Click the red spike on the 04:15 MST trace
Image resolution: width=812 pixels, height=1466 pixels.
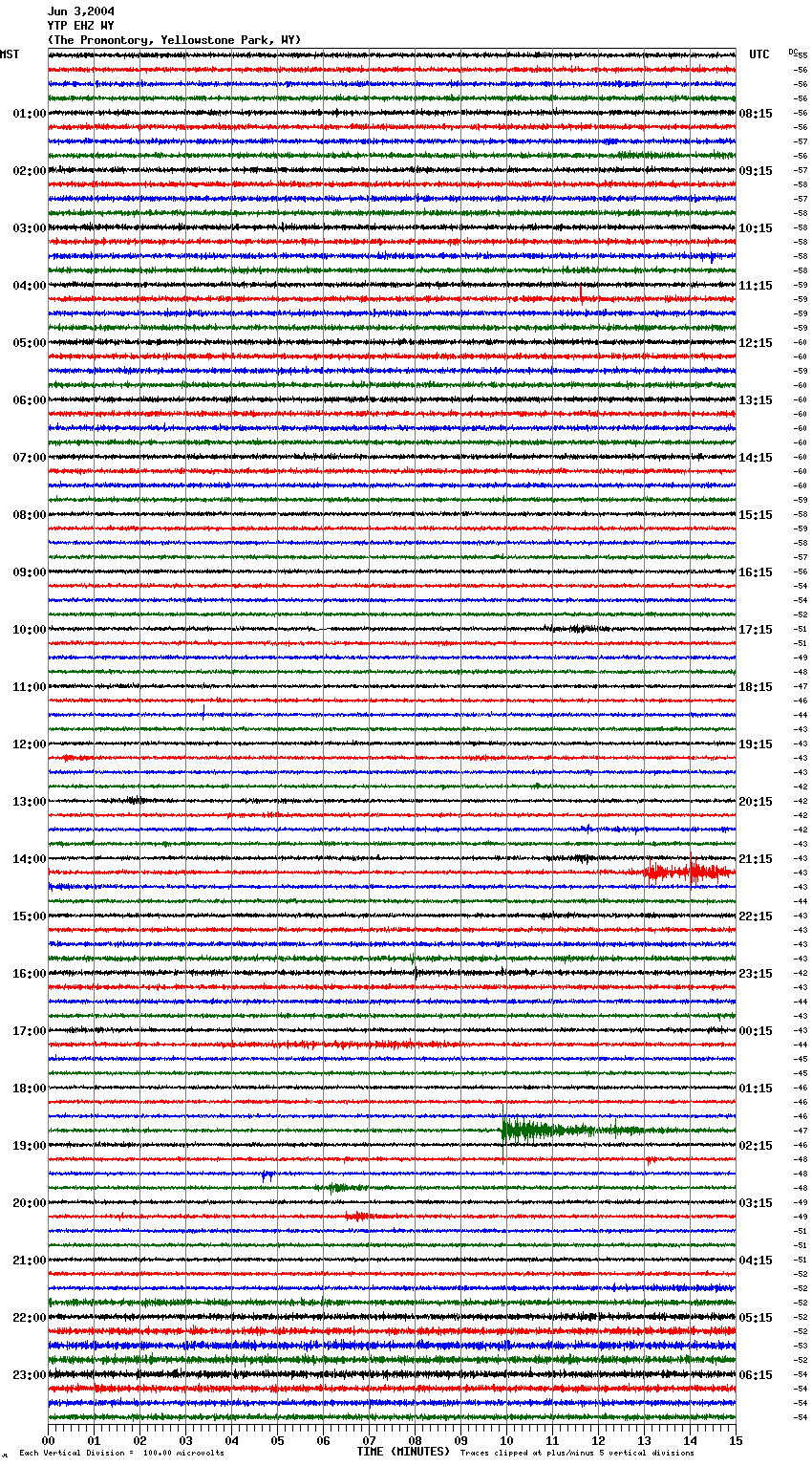pyautogui.click(x=581, y=296)
